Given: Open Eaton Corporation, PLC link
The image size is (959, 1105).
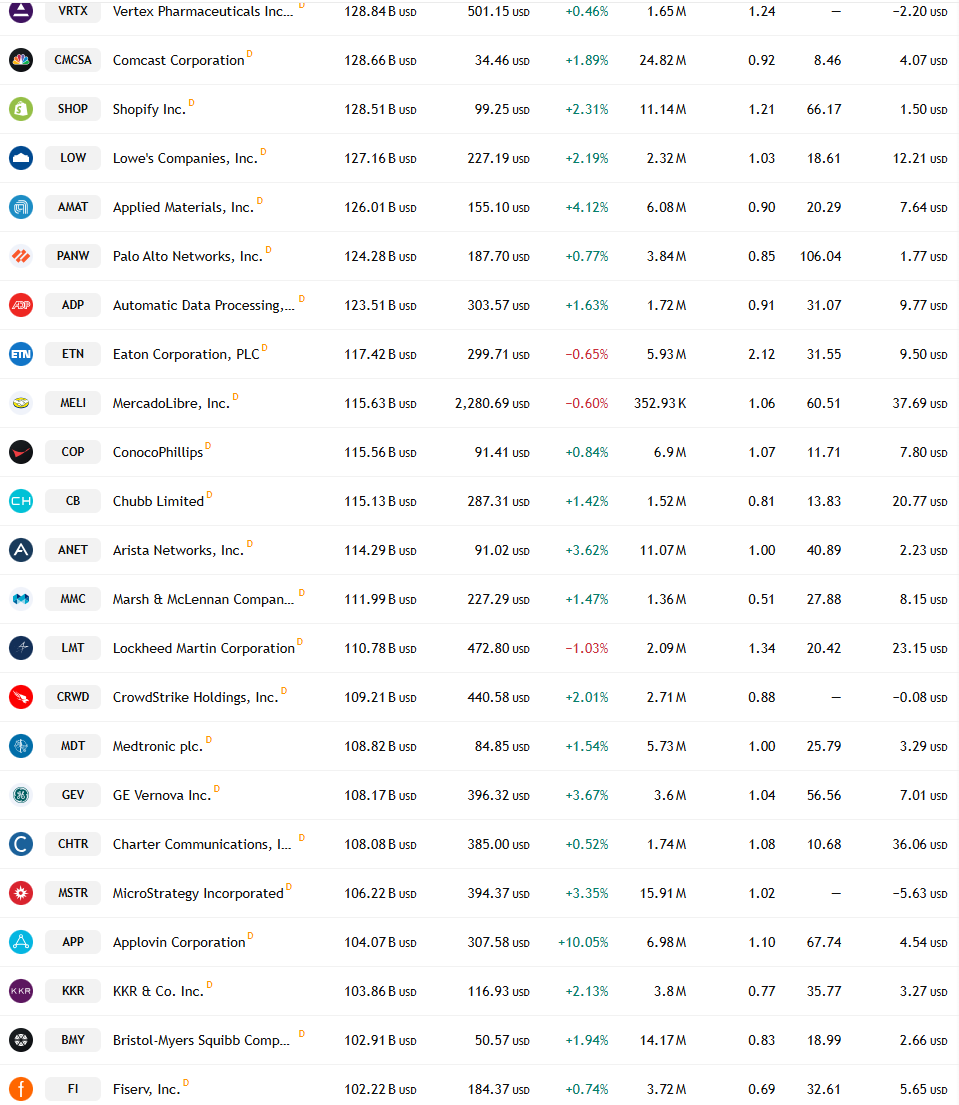Looking at the screenshot, I should [186, 354].
